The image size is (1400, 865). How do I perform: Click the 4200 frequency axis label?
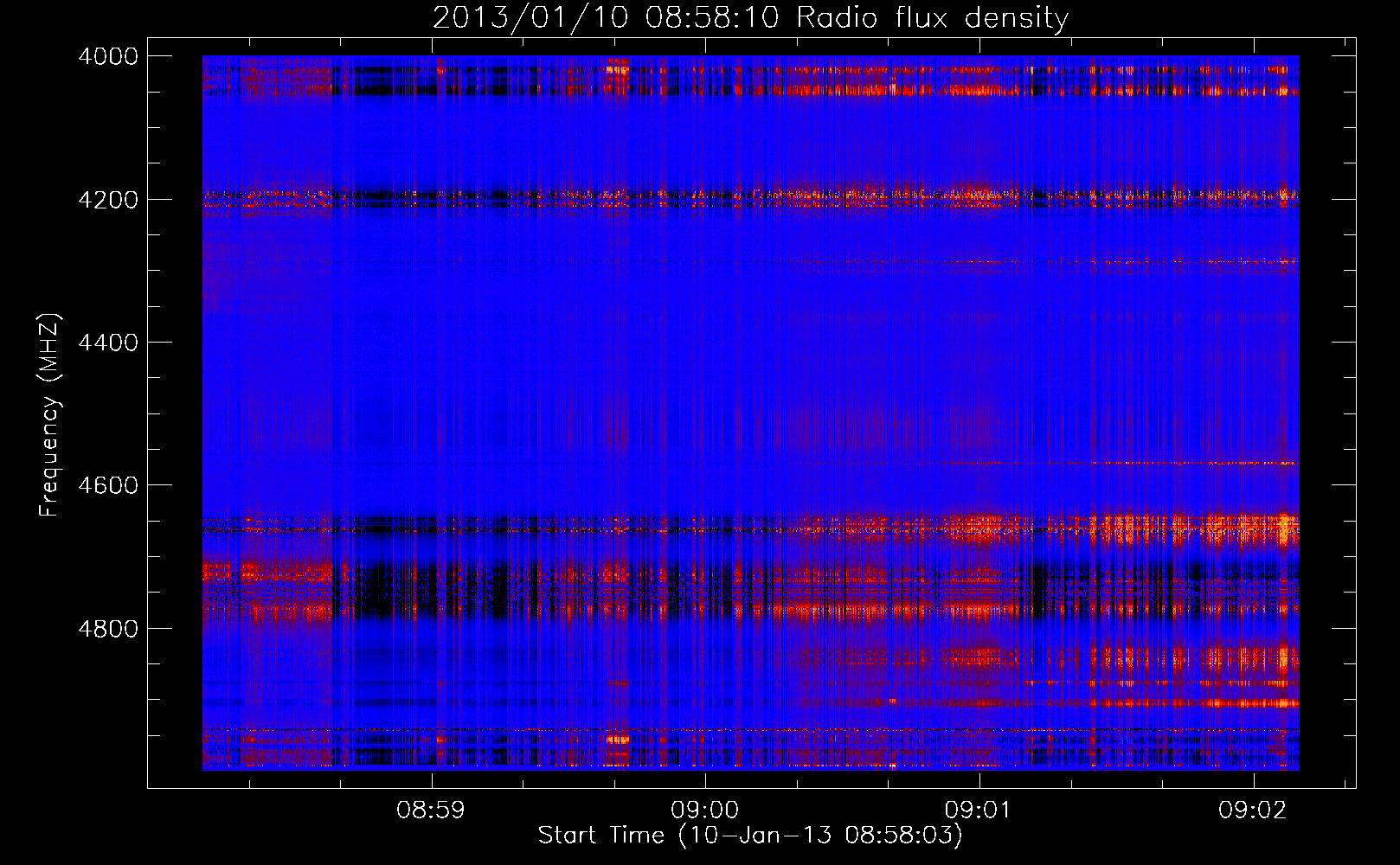[108, 200]
